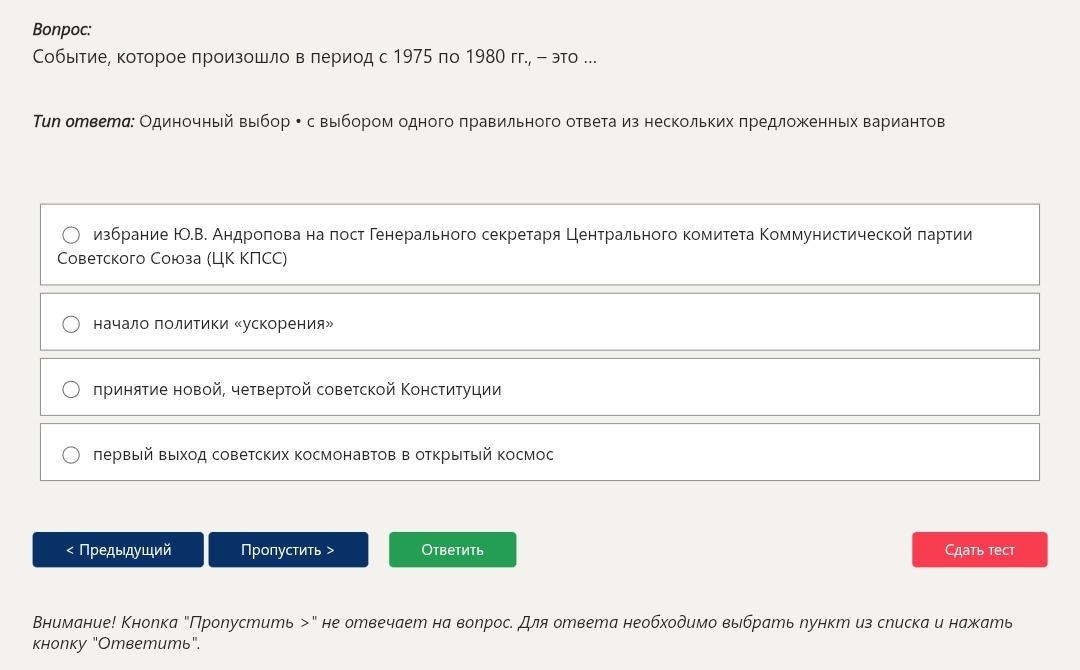Mark radio button for выход в открытый космос
Viewport: 1080px width, 670px height.
pos(71,454)
